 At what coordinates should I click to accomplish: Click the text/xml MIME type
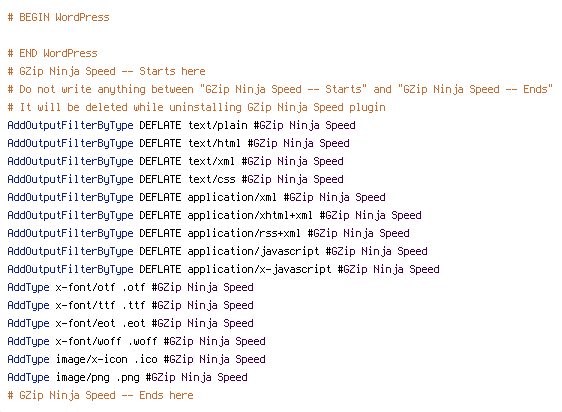211,161
